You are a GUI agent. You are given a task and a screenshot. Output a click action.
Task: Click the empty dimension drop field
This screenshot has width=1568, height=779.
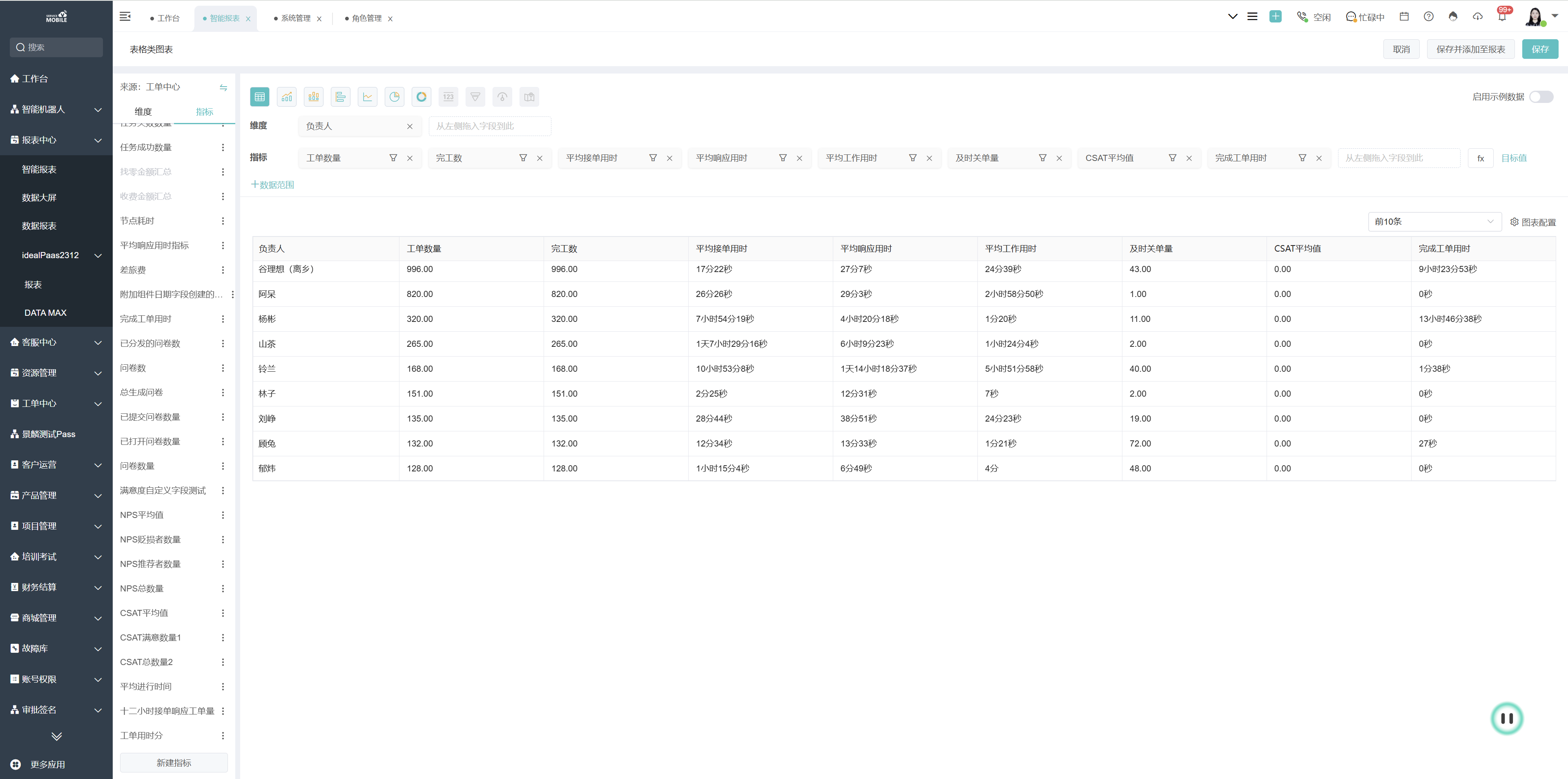point(490,126)
